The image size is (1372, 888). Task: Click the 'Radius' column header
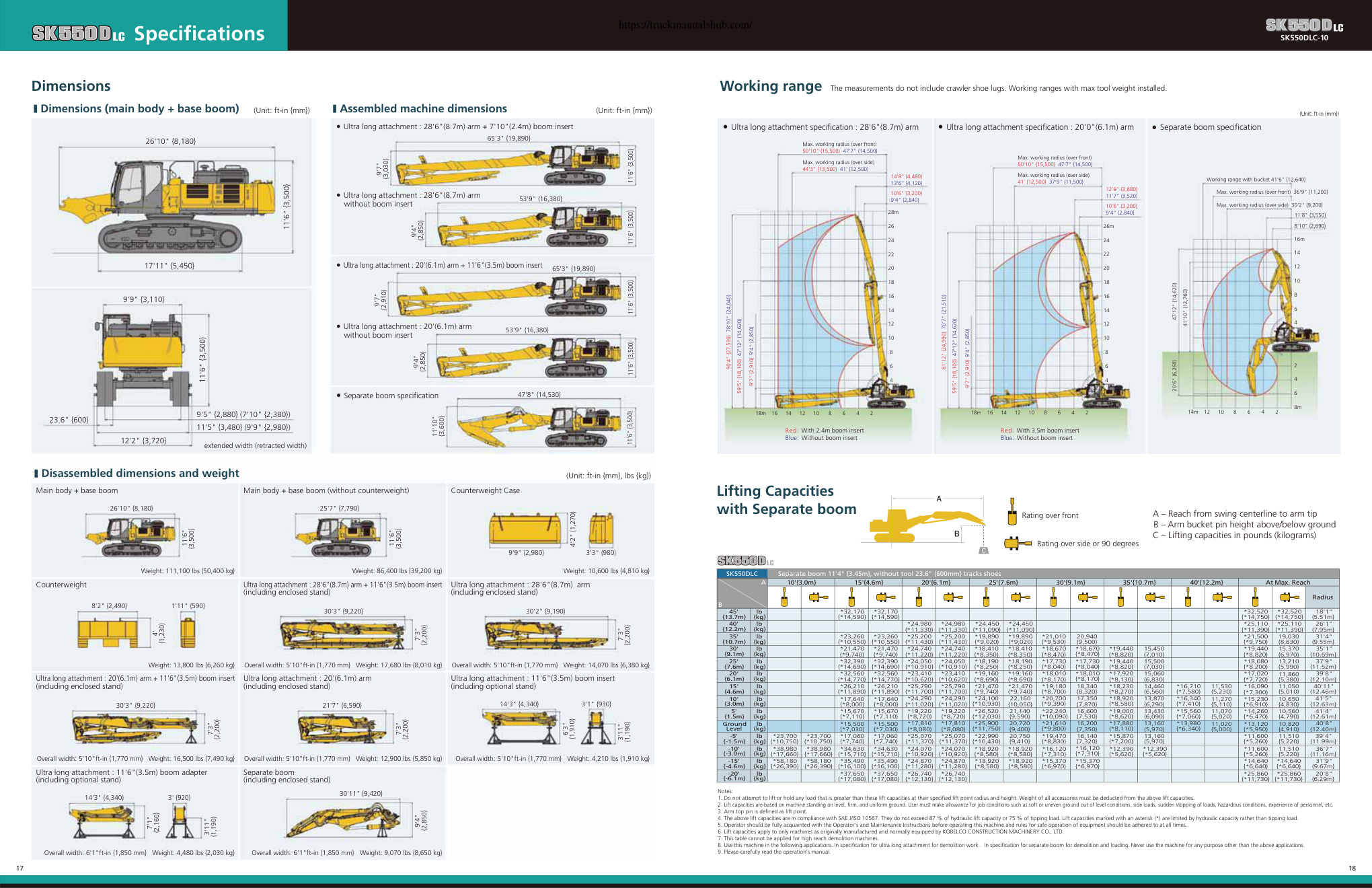1322,597
